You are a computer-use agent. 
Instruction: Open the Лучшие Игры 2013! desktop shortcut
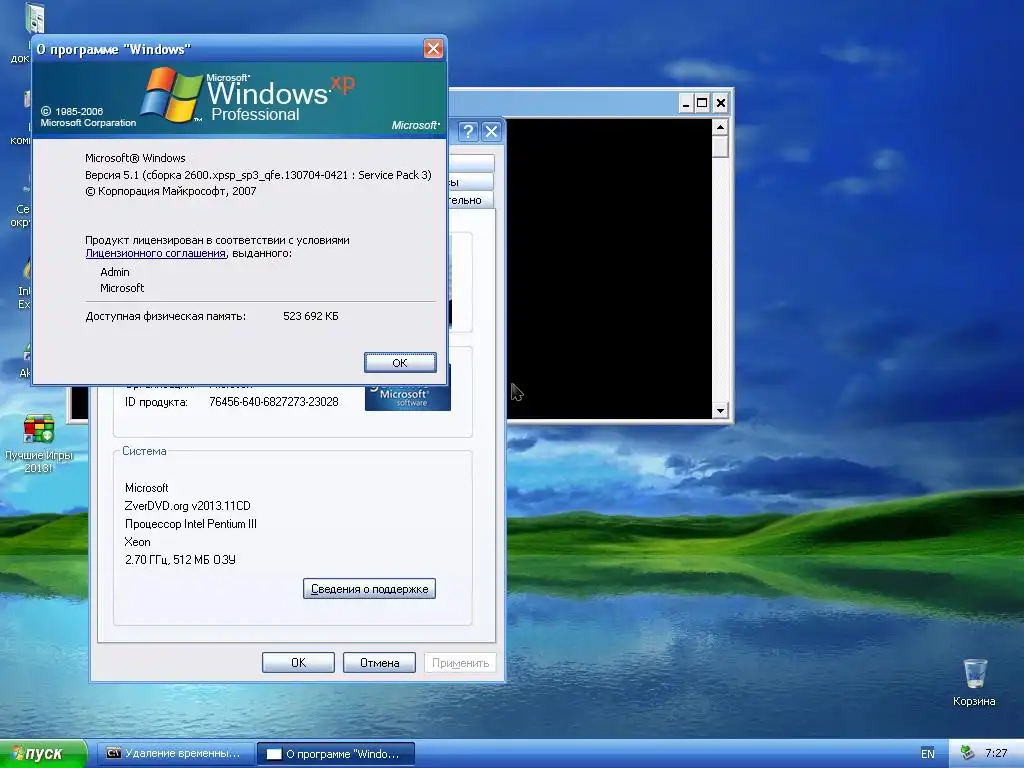[x=39, y=443]
